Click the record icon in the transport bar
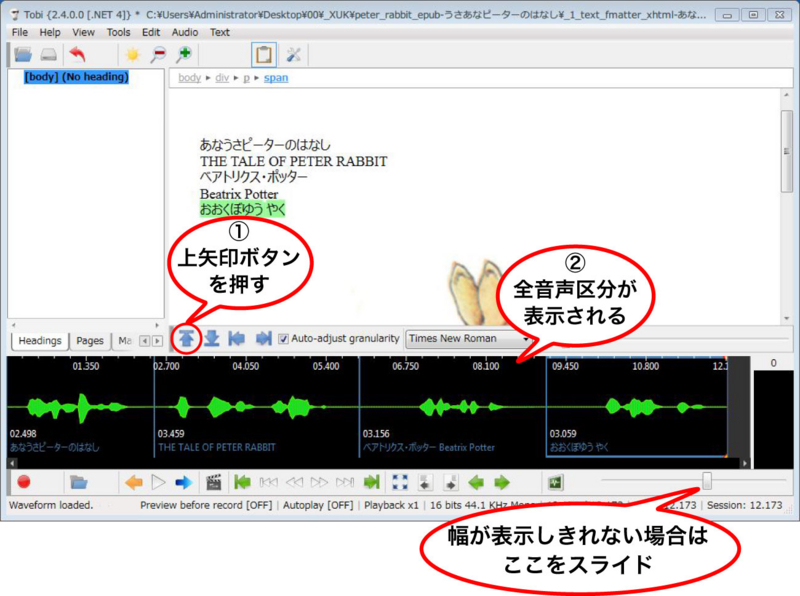Viewport: 800px width, 596px height. coord(22,481)
